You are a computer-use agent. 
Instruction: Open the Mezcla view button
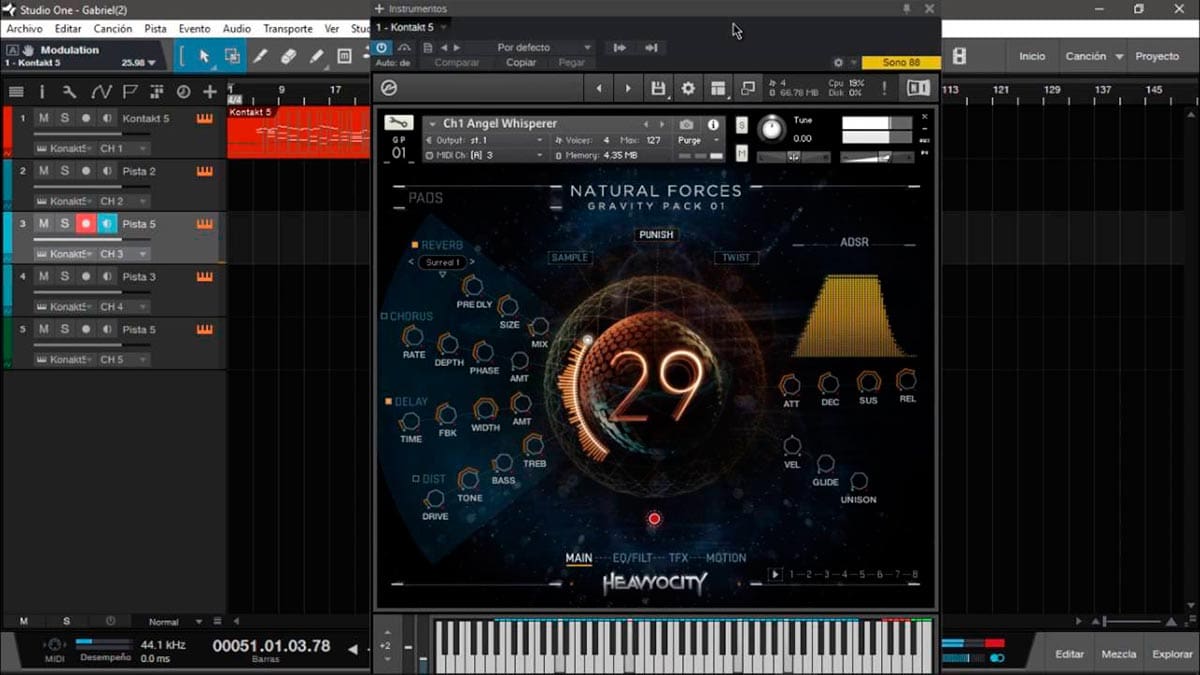click(1118, 654)
